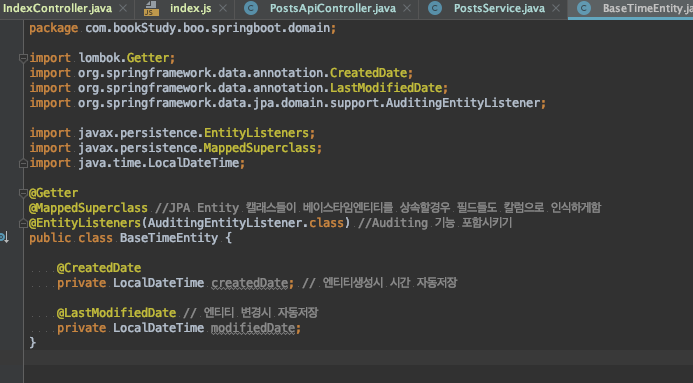Click fold end marker at java.time.LocalDateTime import
Screen dimensions: 693x383
click(23, 163)
